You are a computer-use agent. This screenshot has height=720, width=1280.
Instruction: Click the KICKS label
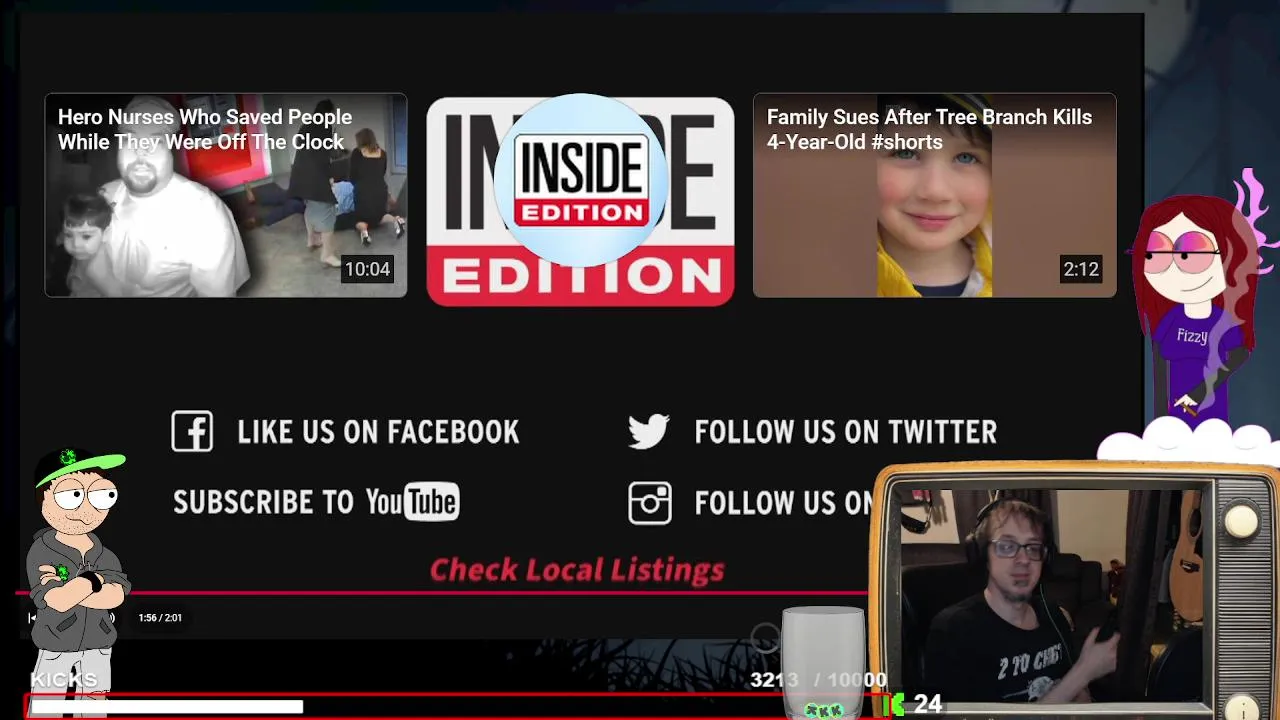coord(64,680)
